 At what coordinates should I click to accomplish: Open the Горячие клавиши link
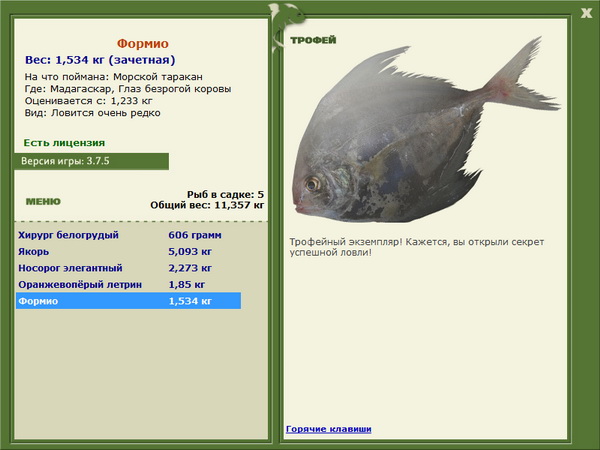(x=329, y=429)
